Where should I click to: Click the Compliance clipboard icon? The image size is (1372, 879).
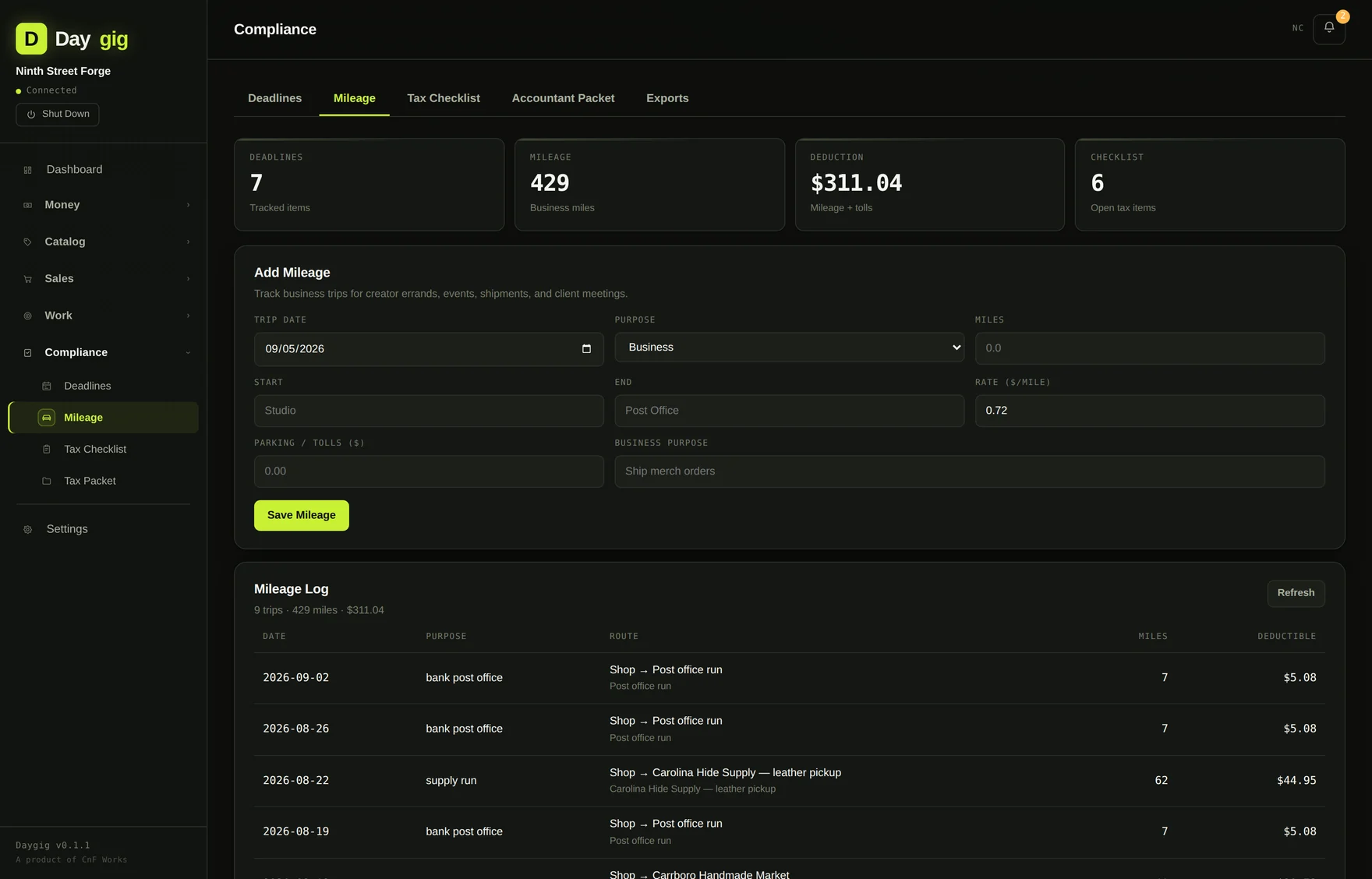(27, 353)
